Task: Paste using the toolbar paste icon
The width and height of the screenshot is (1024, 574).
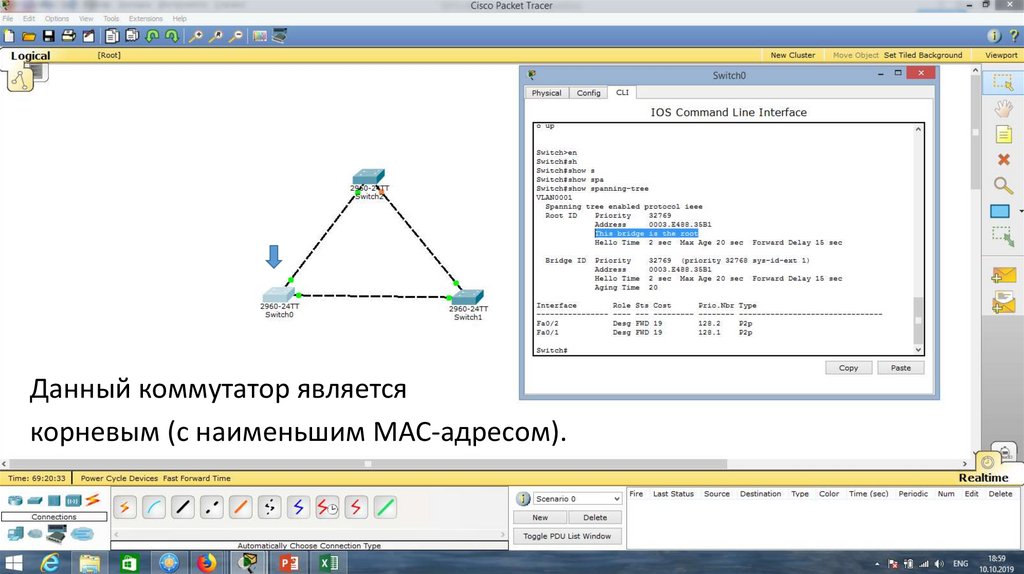Action: 132,36
